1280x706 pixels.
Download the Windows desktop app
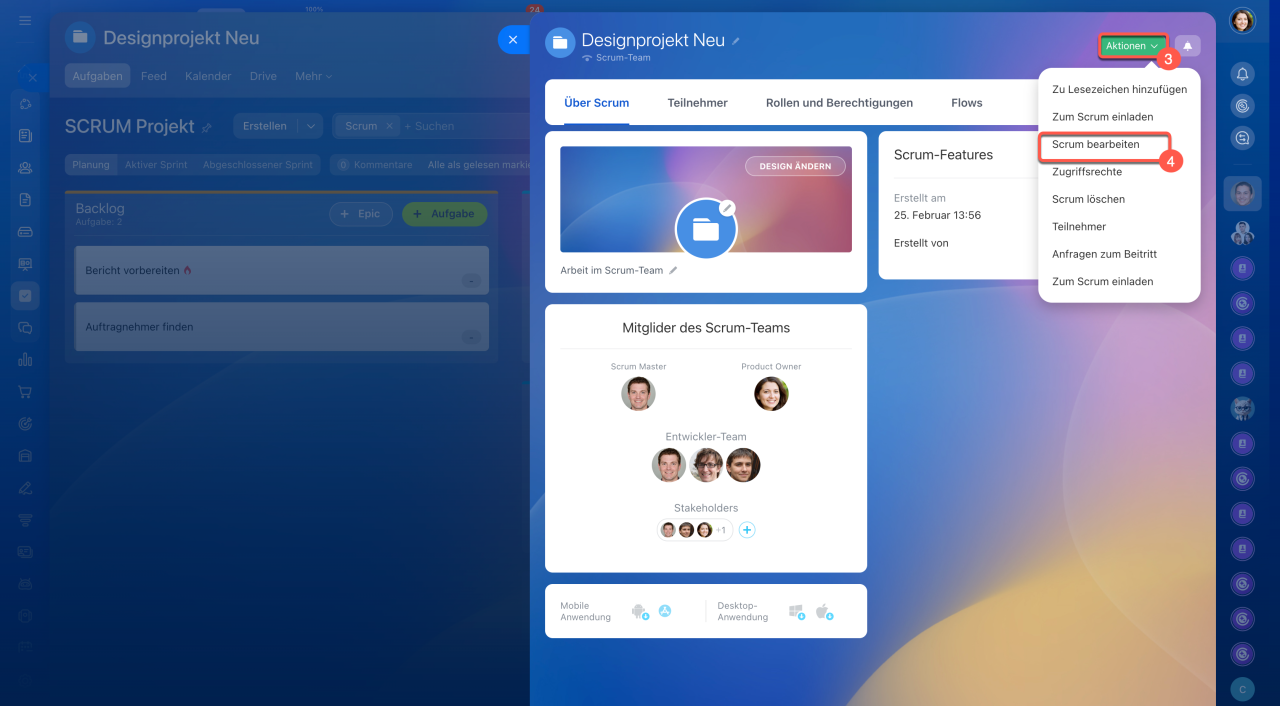[x=797, y=611]
